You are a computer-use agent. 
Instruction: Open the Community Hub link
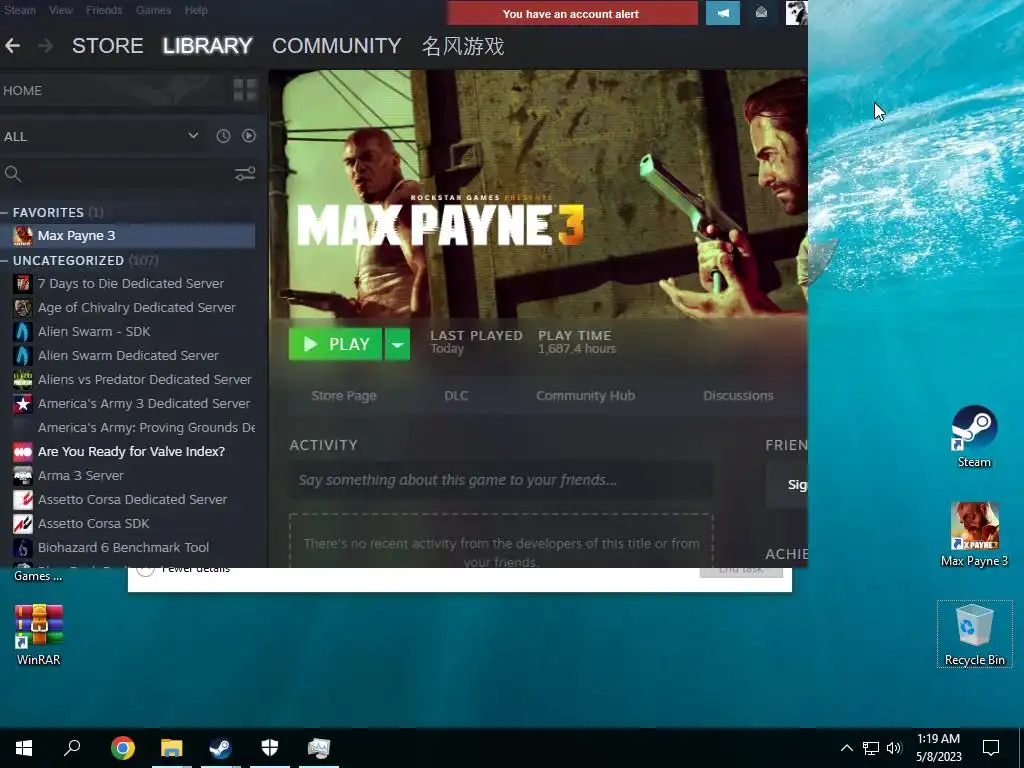pyautogui.click(x=585, y=396)
